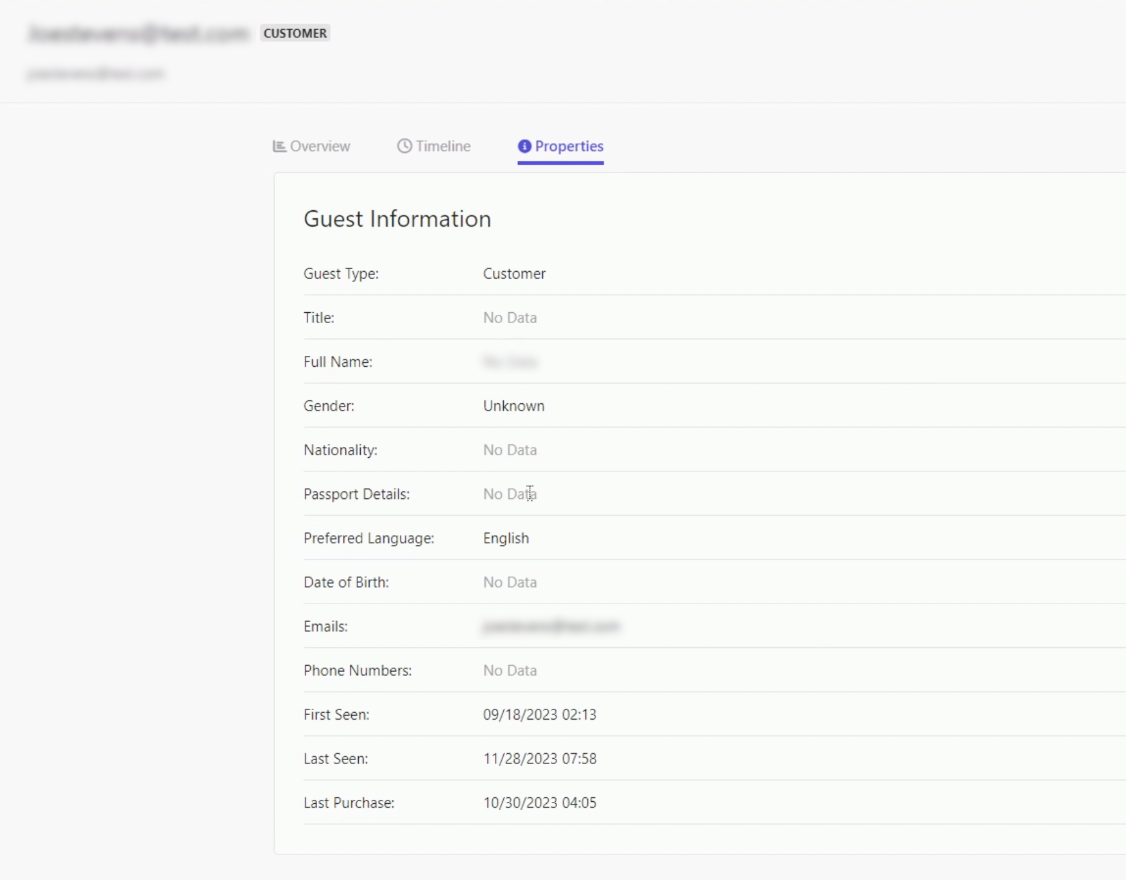Click the Phone Numbers No Data field
Image resolution: width=1126 pixels, height=880 pixels.
point(509,670)
